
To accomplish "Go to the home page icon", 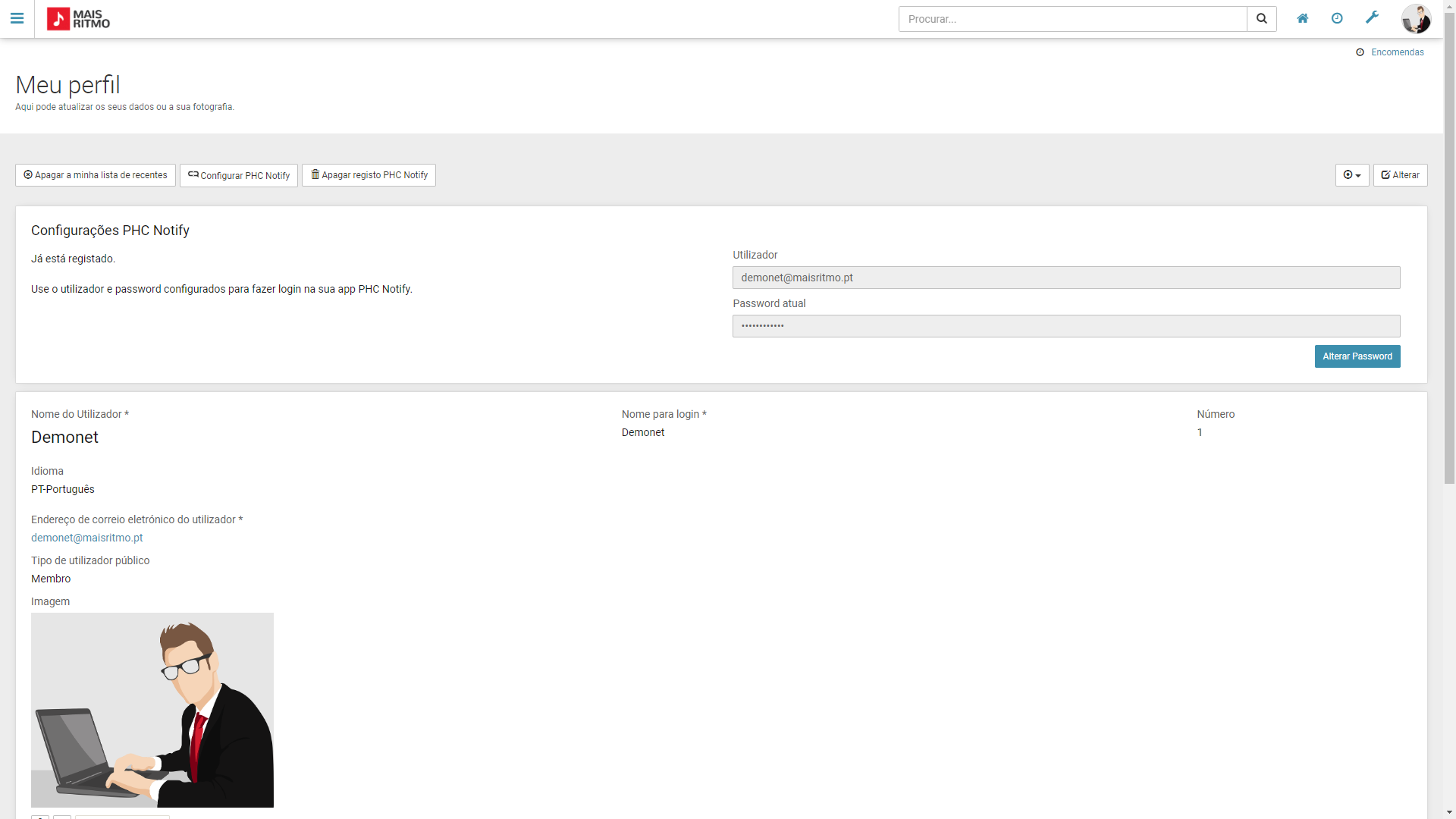I will [x=1303, y=18].
